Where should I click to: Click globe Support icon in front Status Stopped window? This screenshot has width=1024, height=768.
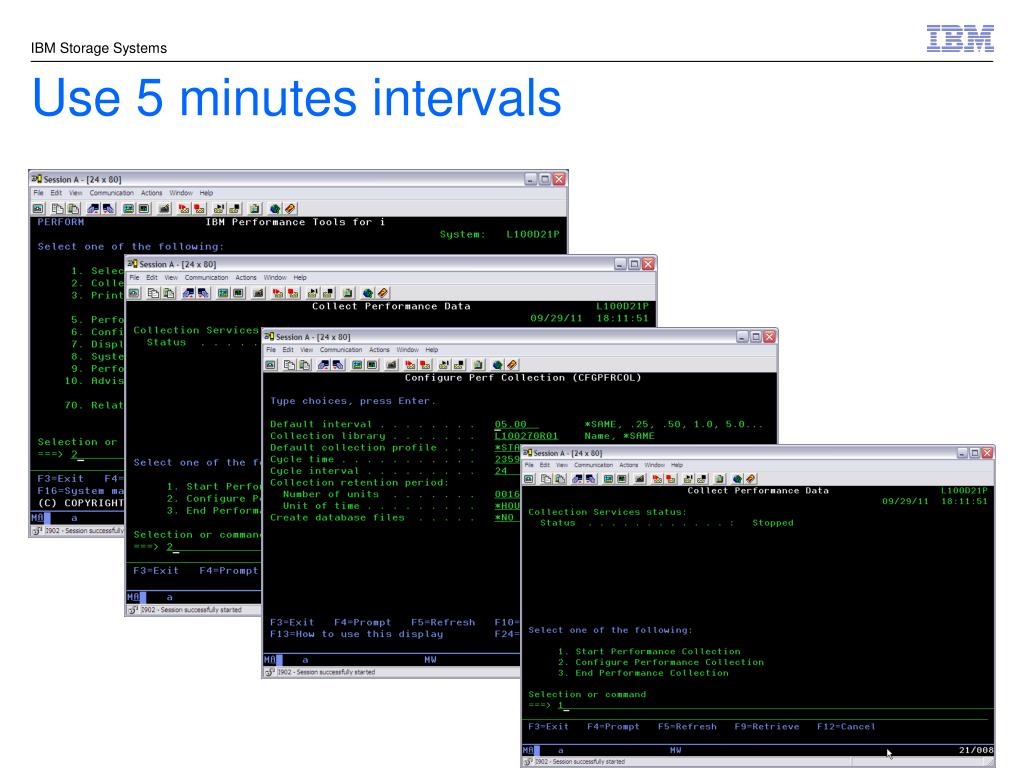coord(737,479)
